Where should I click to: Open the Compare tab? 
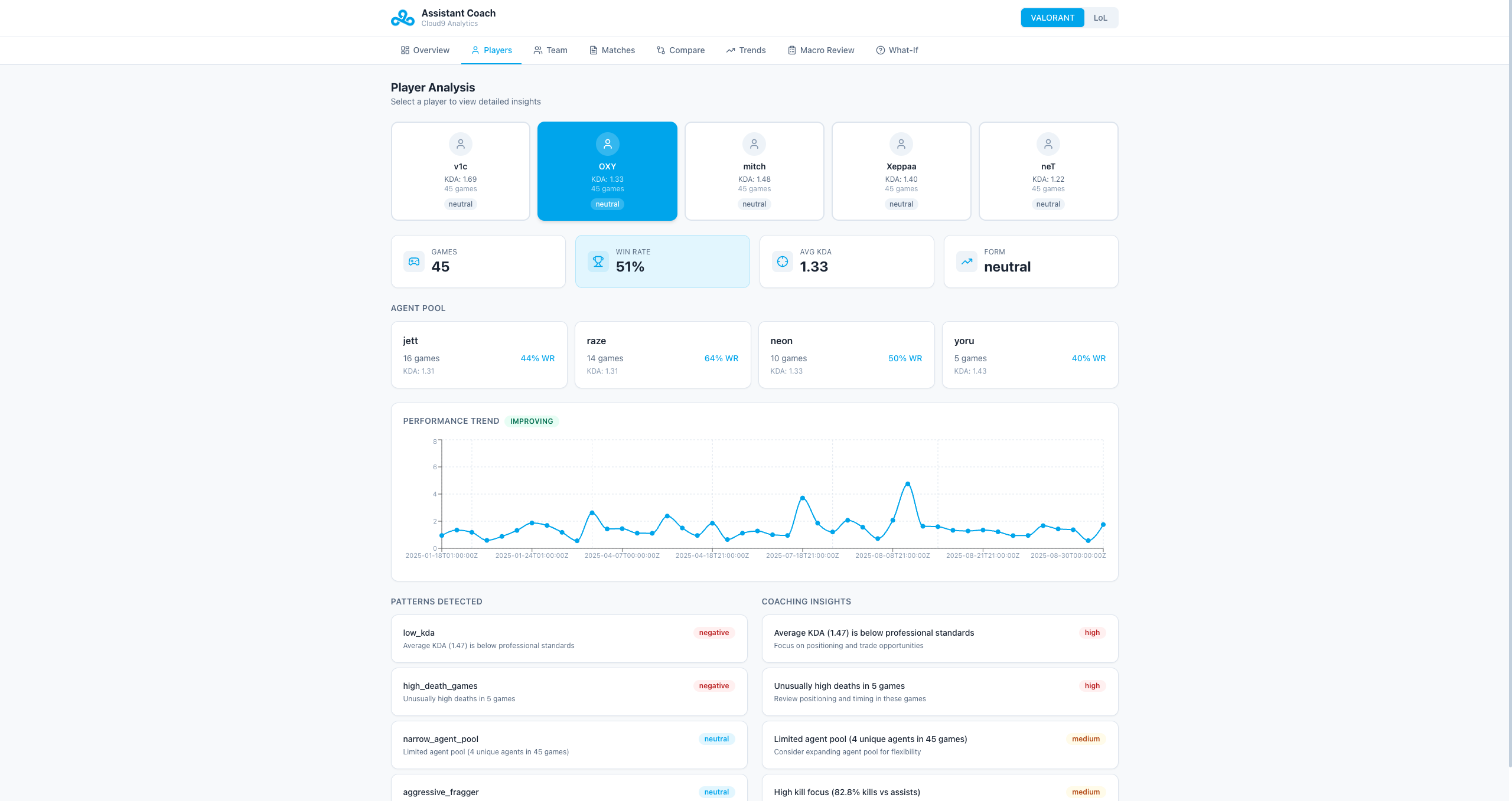coord(680,50)
